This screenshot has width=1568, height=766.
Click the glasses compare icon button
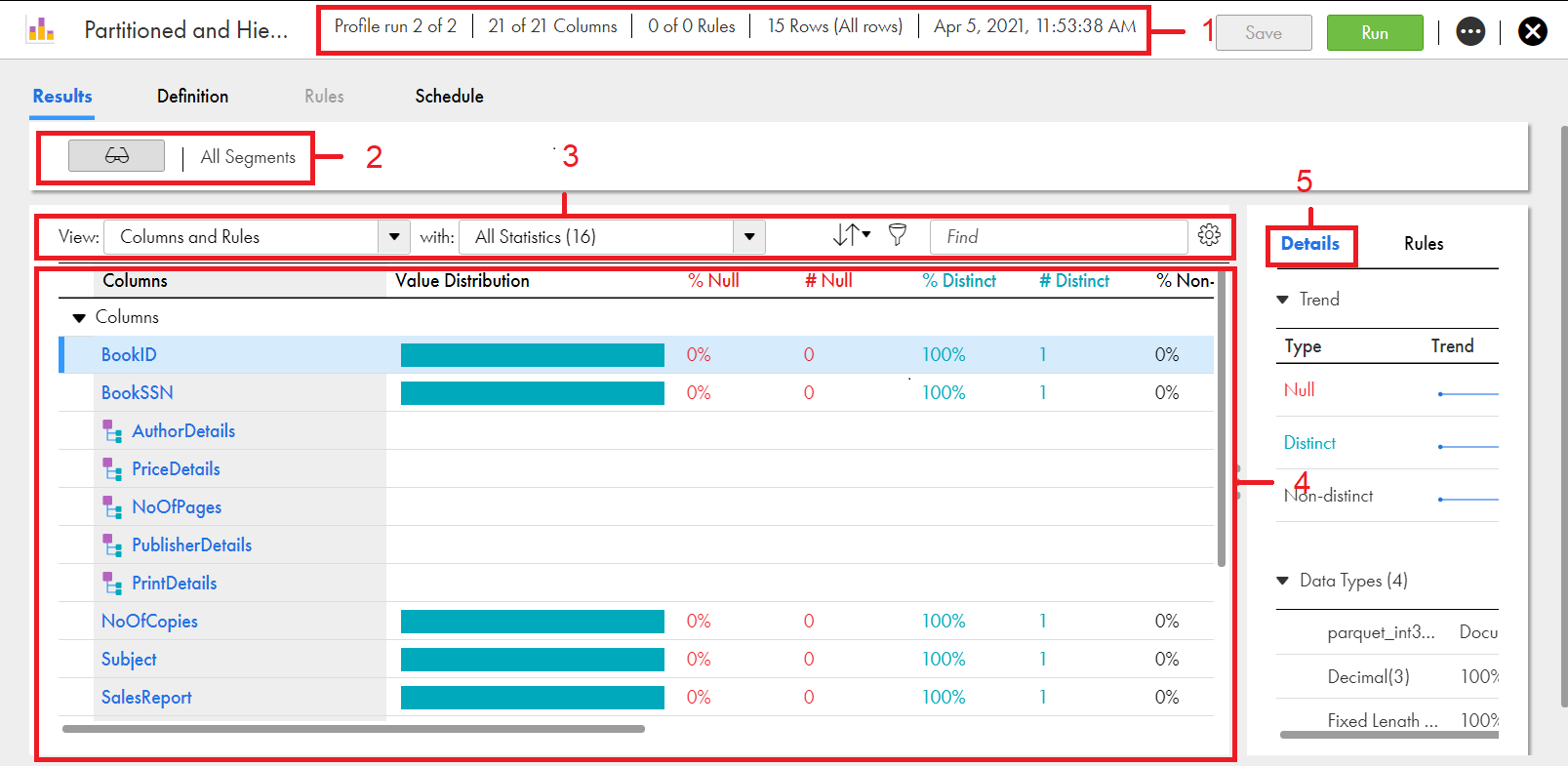(x=116, y=156)
